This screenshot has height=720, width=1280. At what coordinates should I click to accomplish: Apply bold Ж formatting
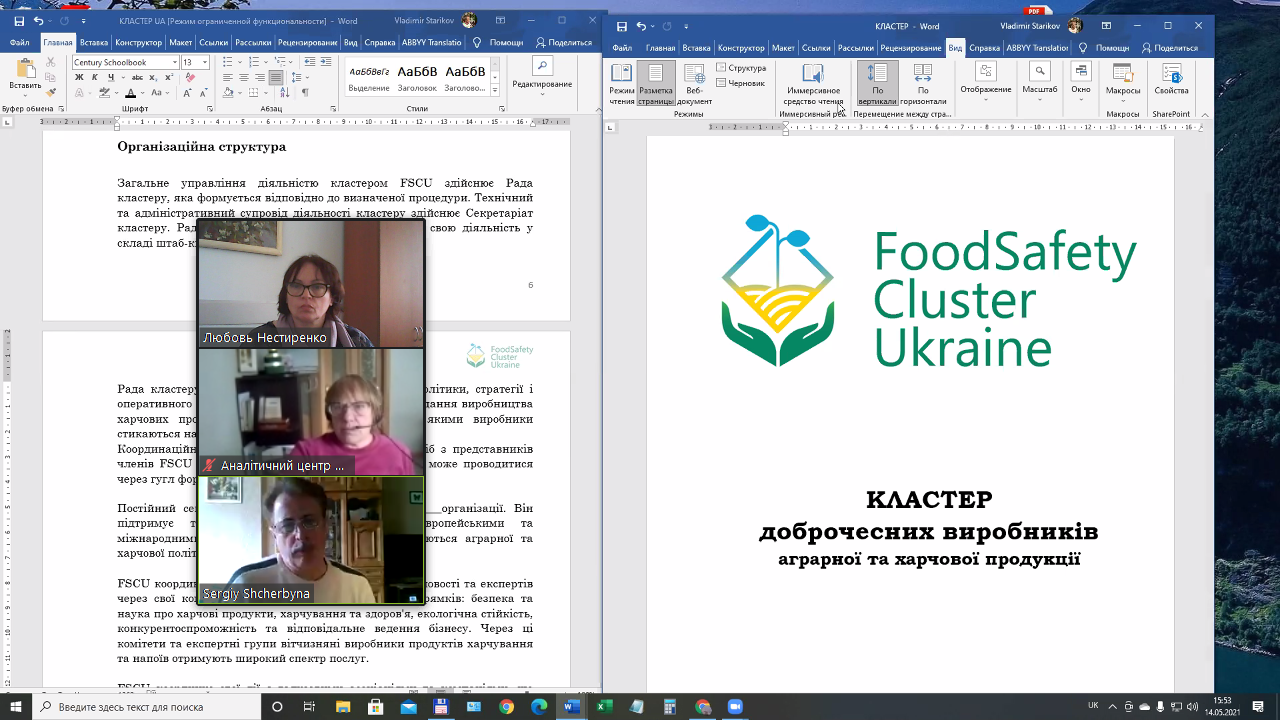79,77
